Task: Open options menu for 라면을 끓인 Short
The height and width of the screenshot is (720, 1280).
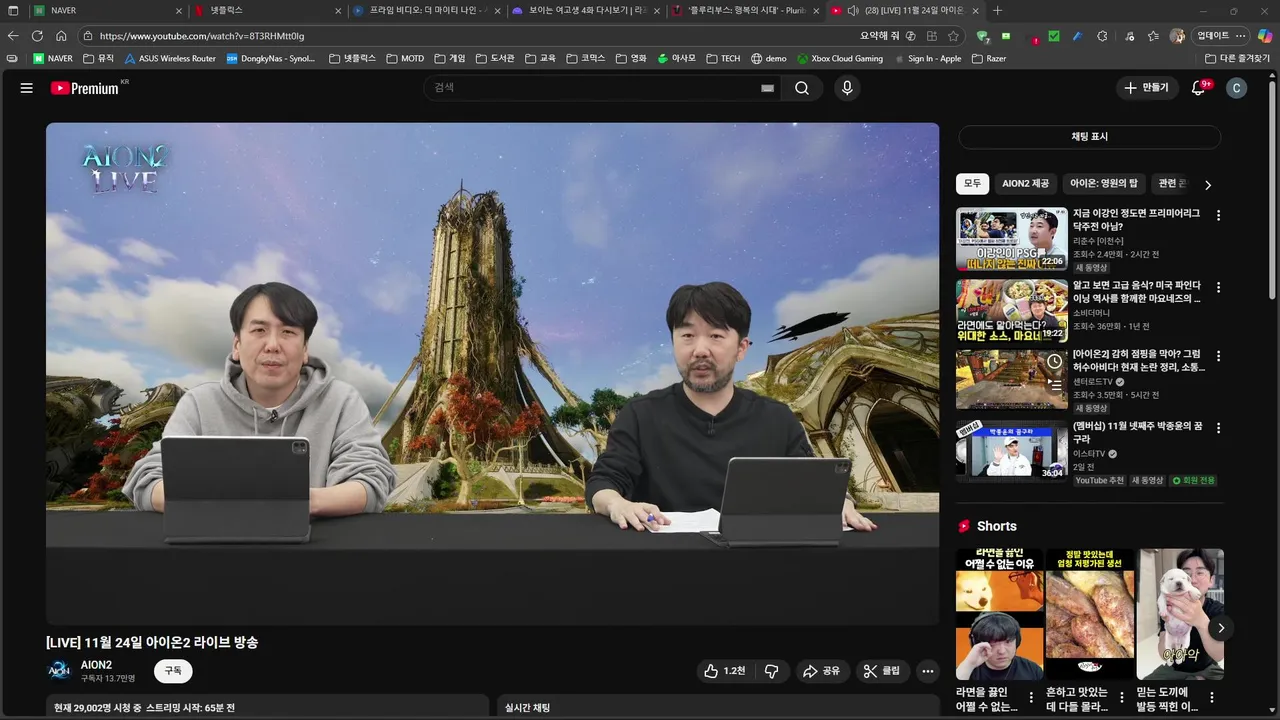Action: (1031, 698)
